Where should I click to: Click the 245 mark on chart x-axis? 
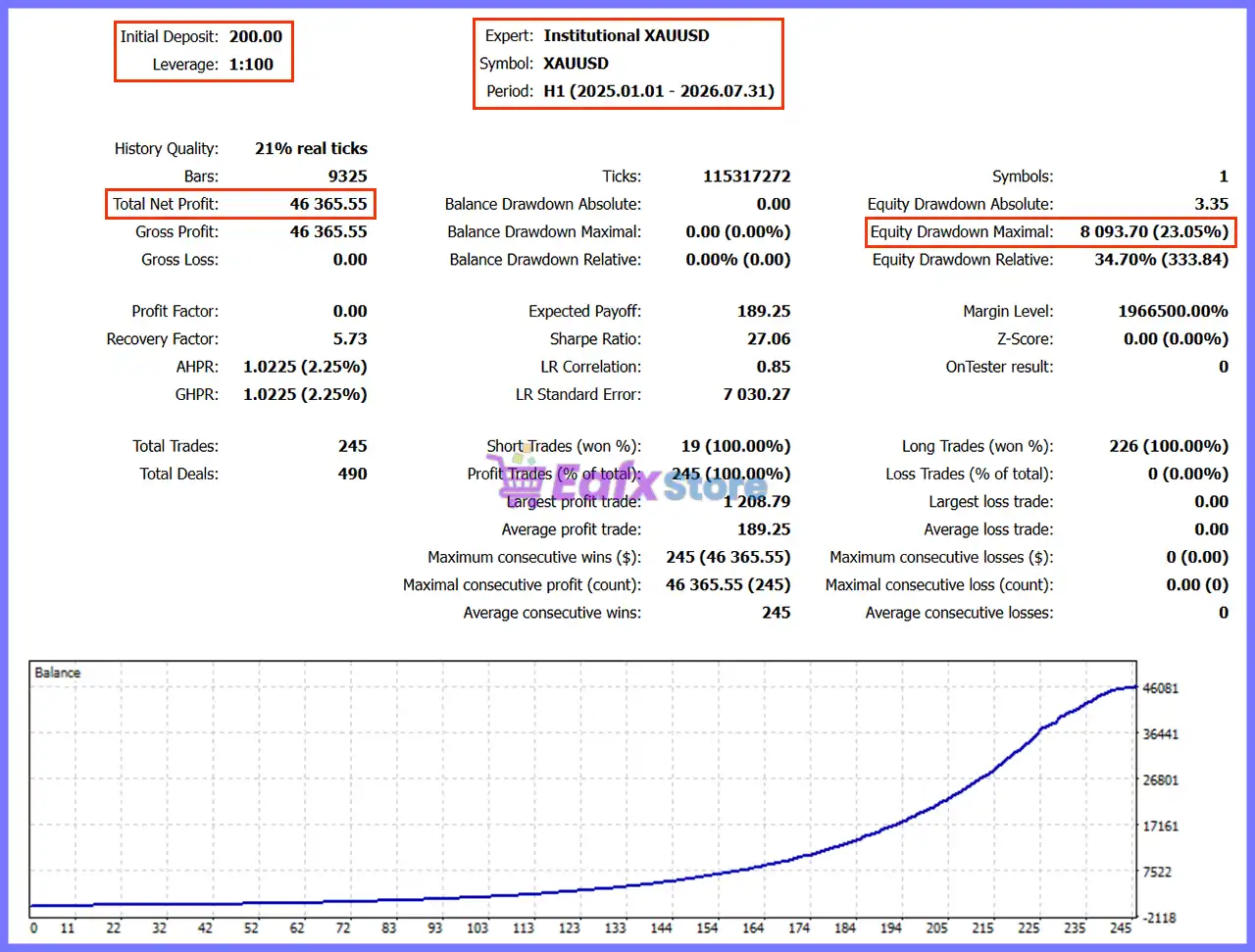1120,927
